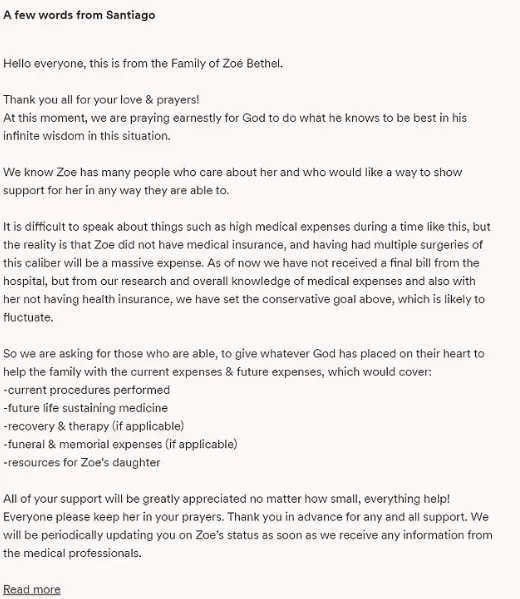Screen dimensions: 520x599
Task: Select the Thank you all for your love line
Action: pyautogui.click(x=101, y=100)
